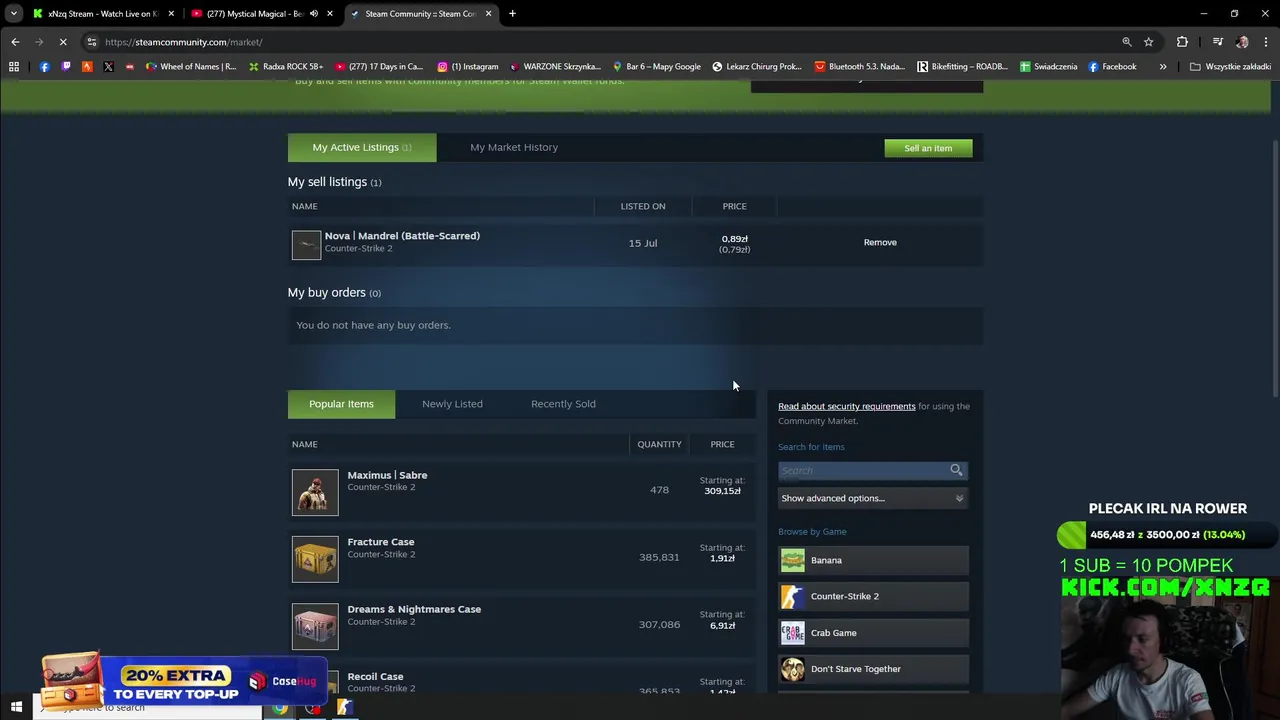Screen dimensions: 1280x720
Task: Stop page loading with the X button
Action: (63, 42)
